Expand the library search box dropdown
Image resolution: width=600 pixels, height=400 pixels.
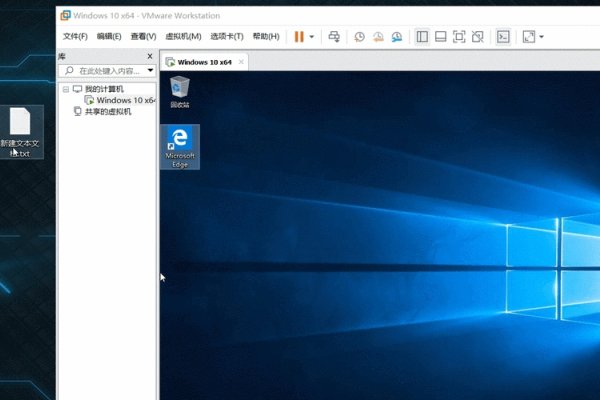150,71
